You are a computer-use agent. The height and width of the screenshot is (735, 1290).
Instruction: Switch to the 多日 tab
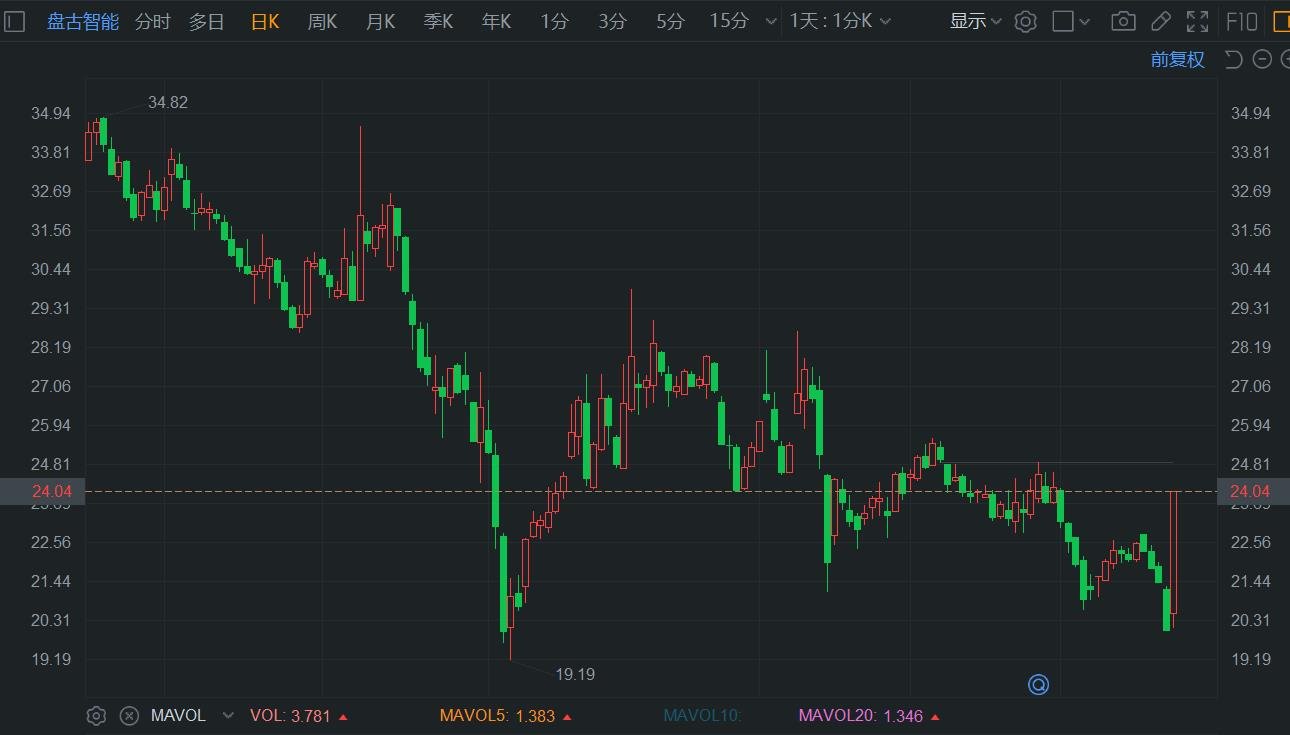(x=207, y=21)
